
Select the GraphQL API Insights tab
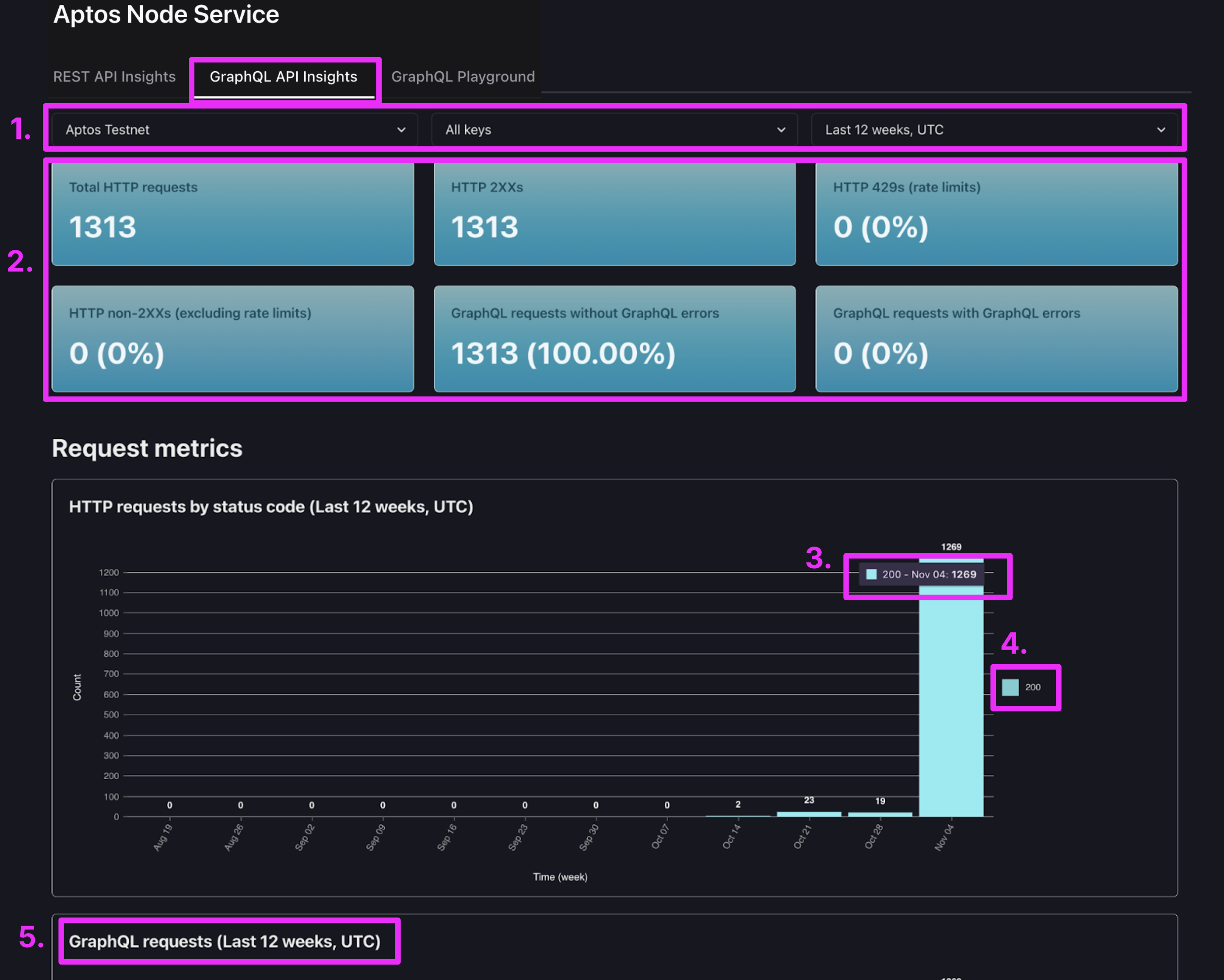click(283, 77)
